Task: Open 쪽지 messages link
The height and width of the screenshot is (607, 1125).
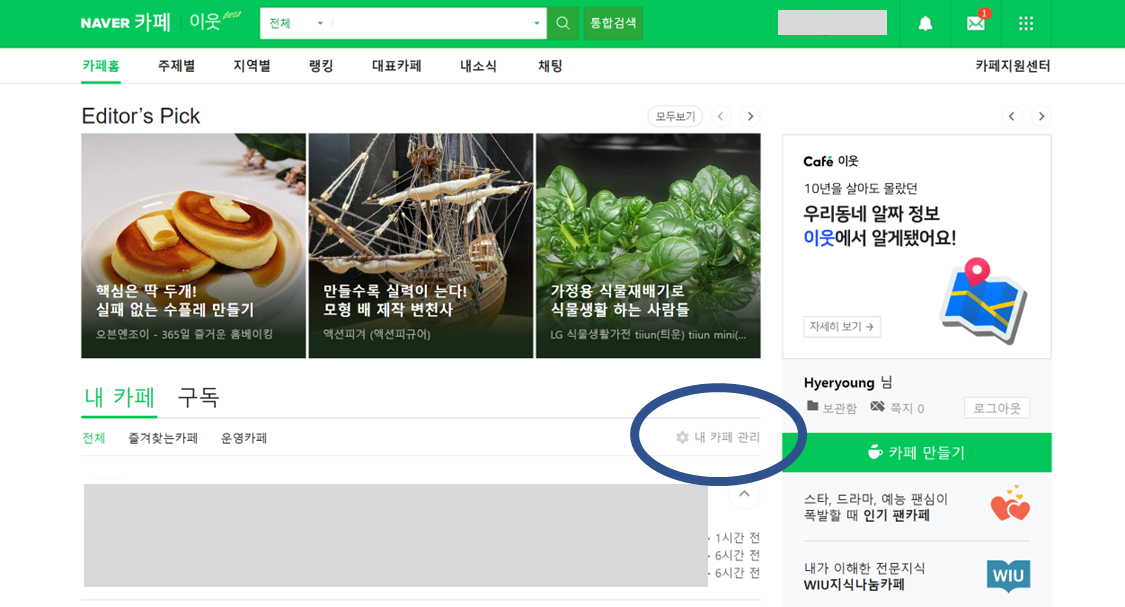Action: pos(897,408)
